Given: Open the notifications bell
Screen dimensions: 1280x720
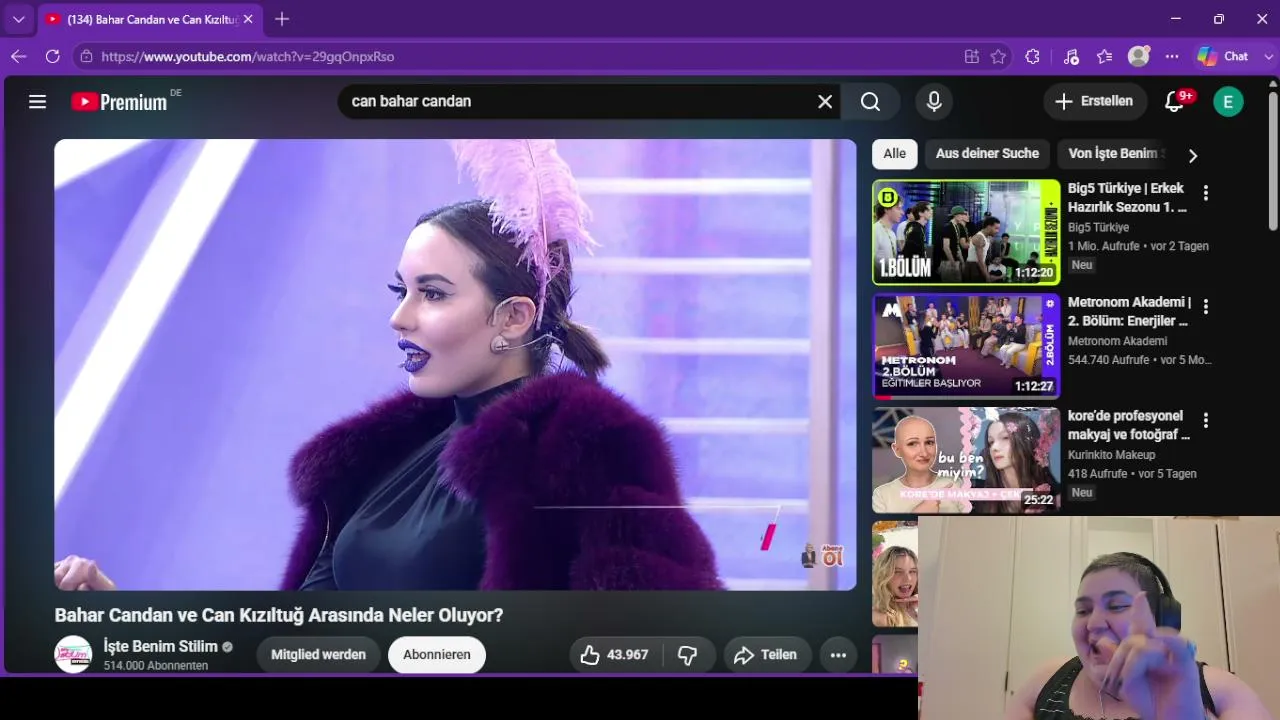Looking at the screenshot, I should (x=1175, y=101).
